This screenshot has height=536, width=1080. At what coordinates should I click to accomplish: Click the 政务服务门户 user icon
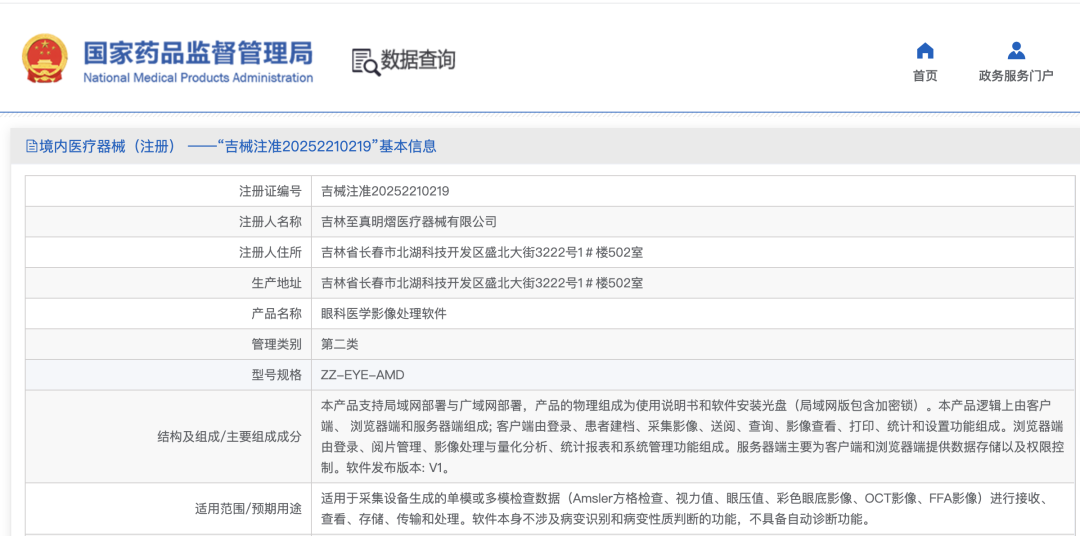pyautogui.click(x=1016, y=51)
